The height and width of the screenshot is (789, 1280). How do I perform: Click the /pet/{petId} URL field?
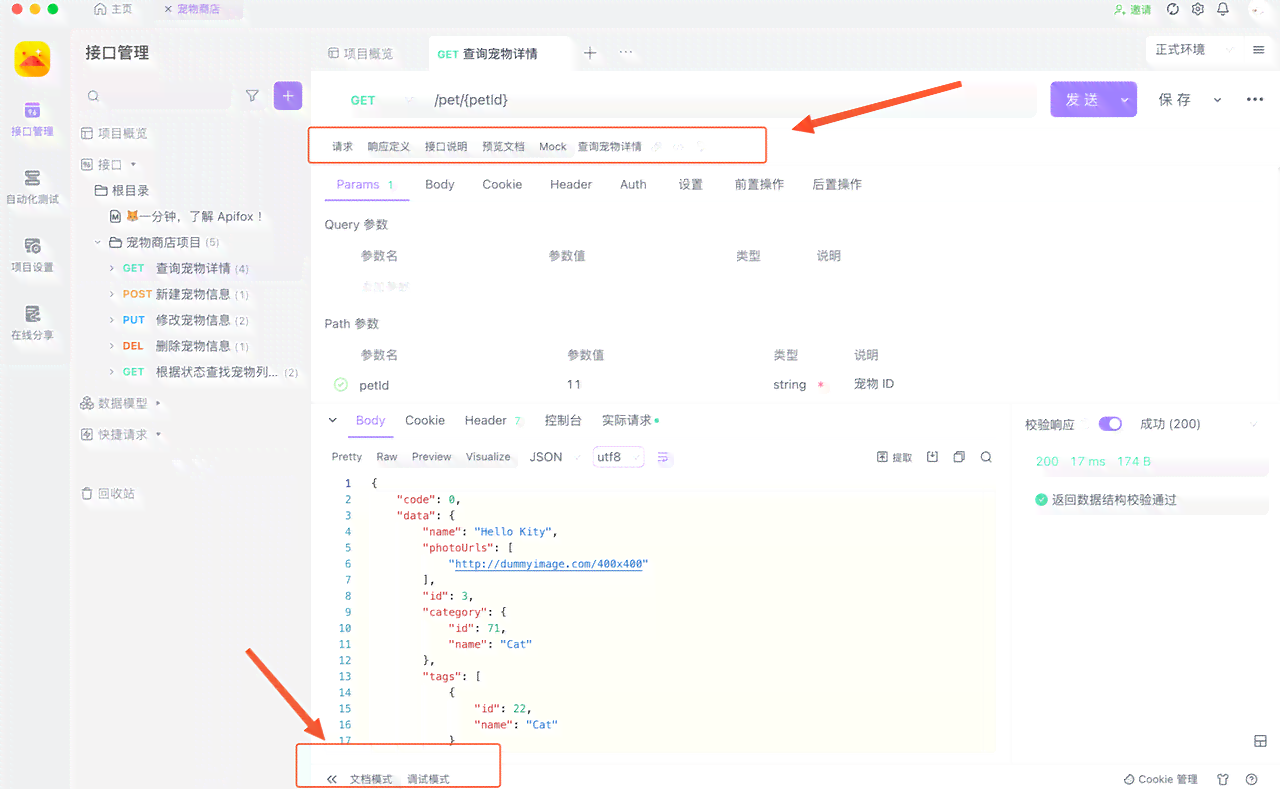(x=732, y=100)
